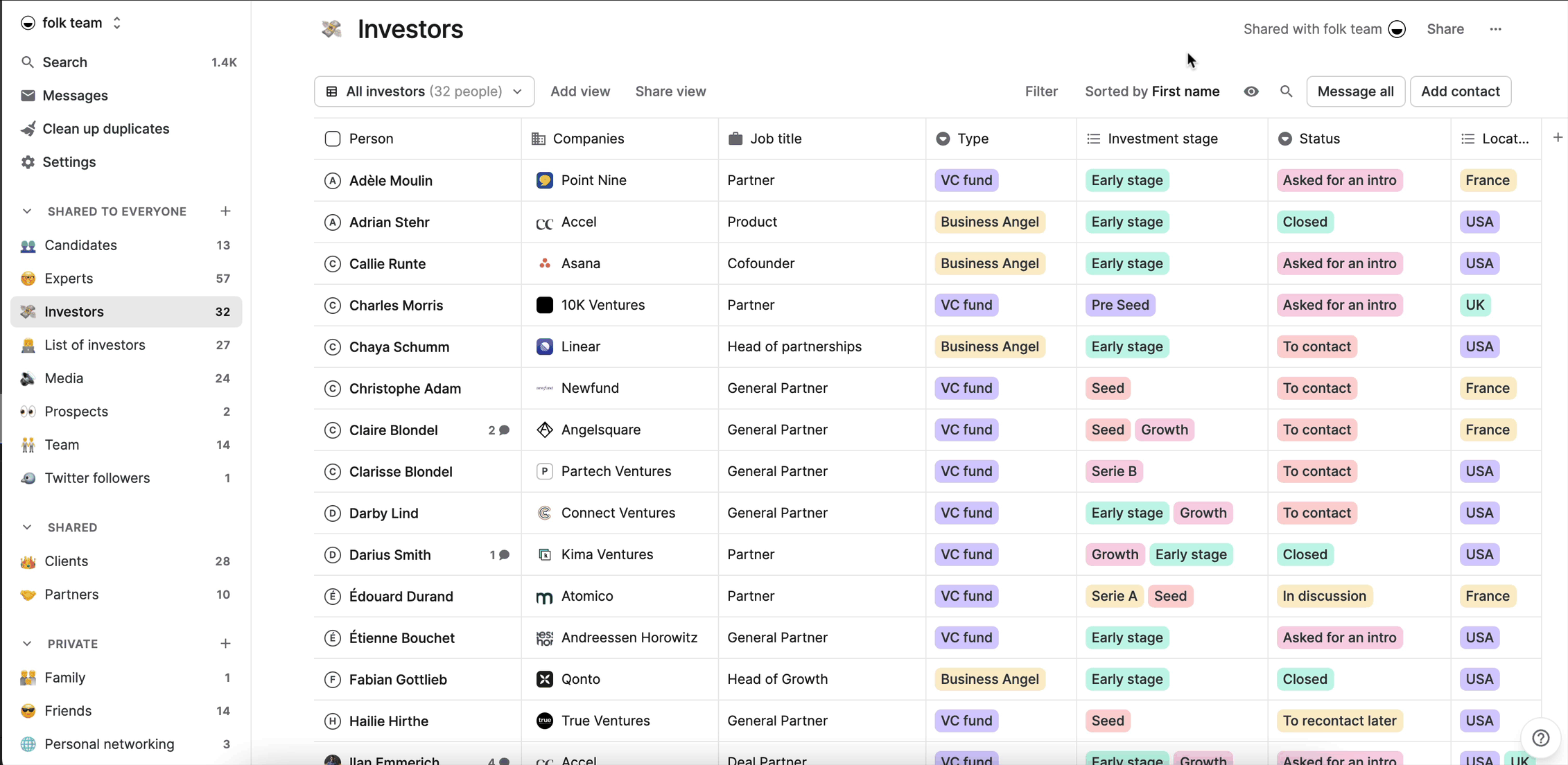
Task: Click the Add contact button
Action: coord(1460,91)
